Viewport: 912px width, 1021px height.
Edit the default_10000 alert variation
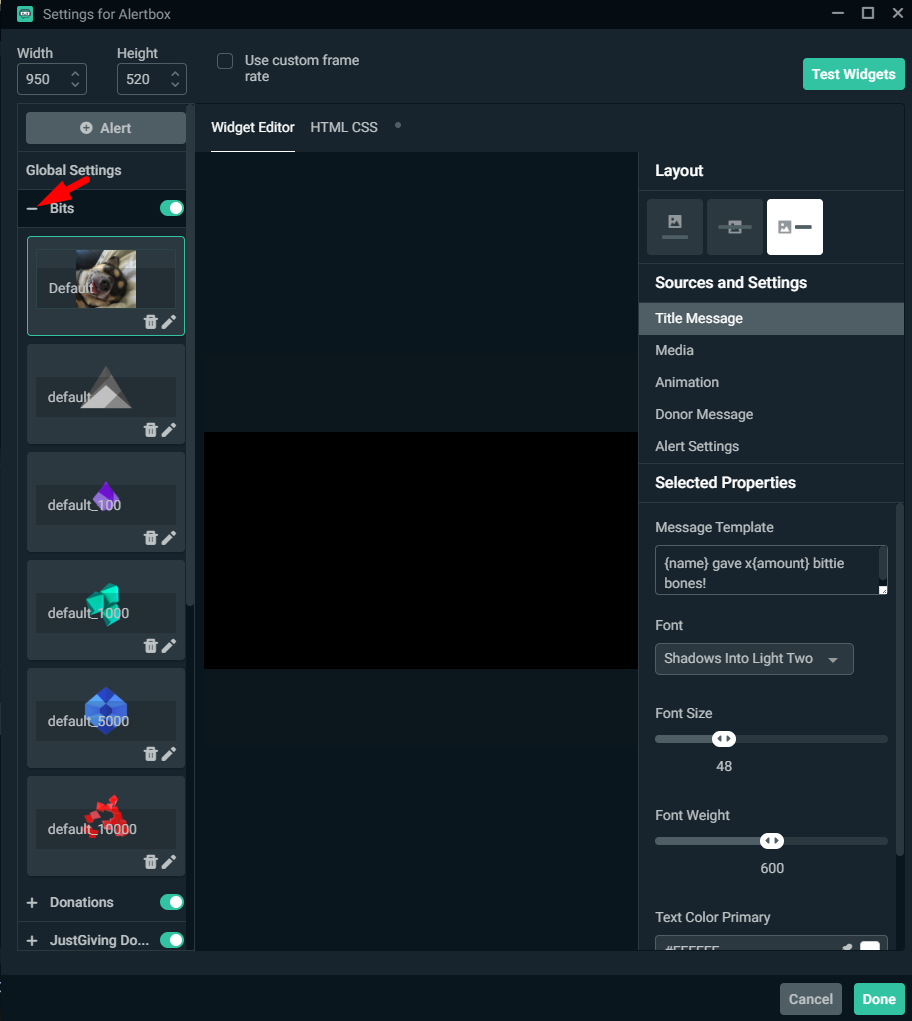169,862
